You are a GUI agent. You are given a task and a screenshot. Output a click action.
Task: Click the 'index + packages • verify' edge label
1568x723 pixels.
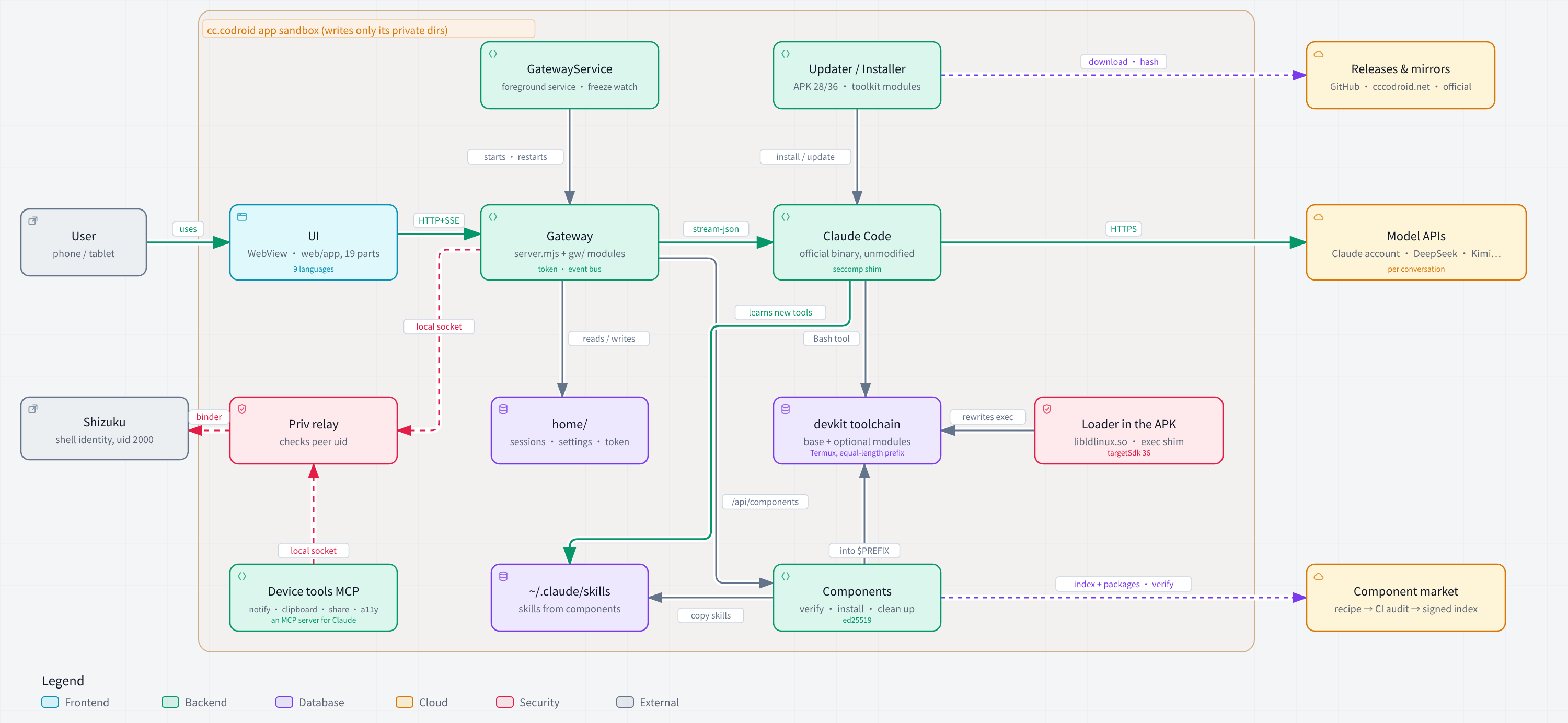[x=1123, y=584]
